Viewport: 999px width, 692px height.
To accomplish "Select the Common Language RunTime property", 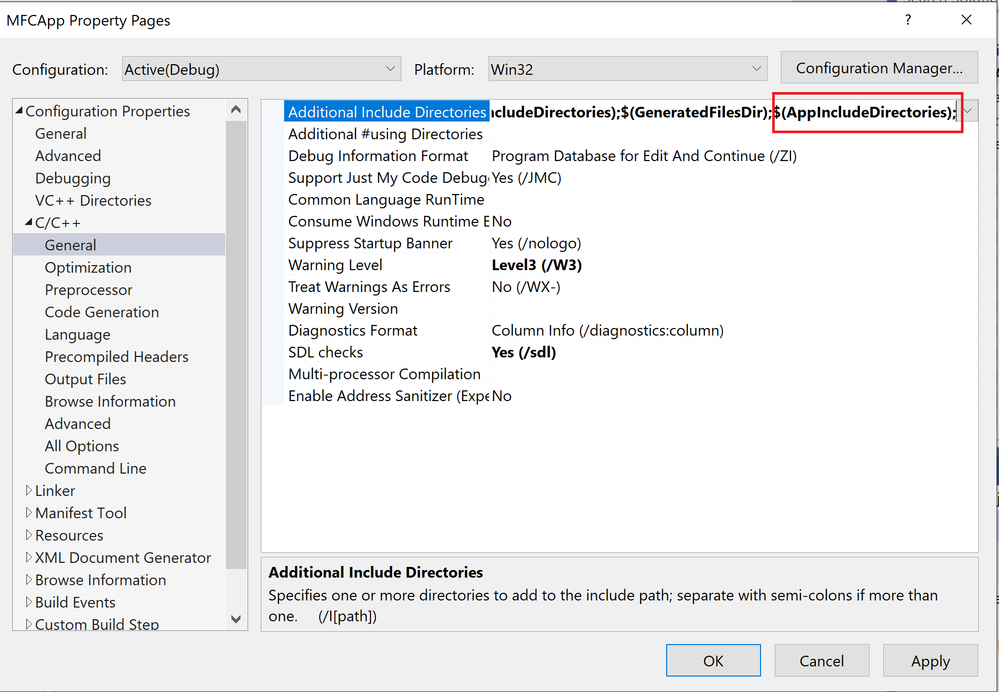I will pyautogui.click(x=386, y=199).
